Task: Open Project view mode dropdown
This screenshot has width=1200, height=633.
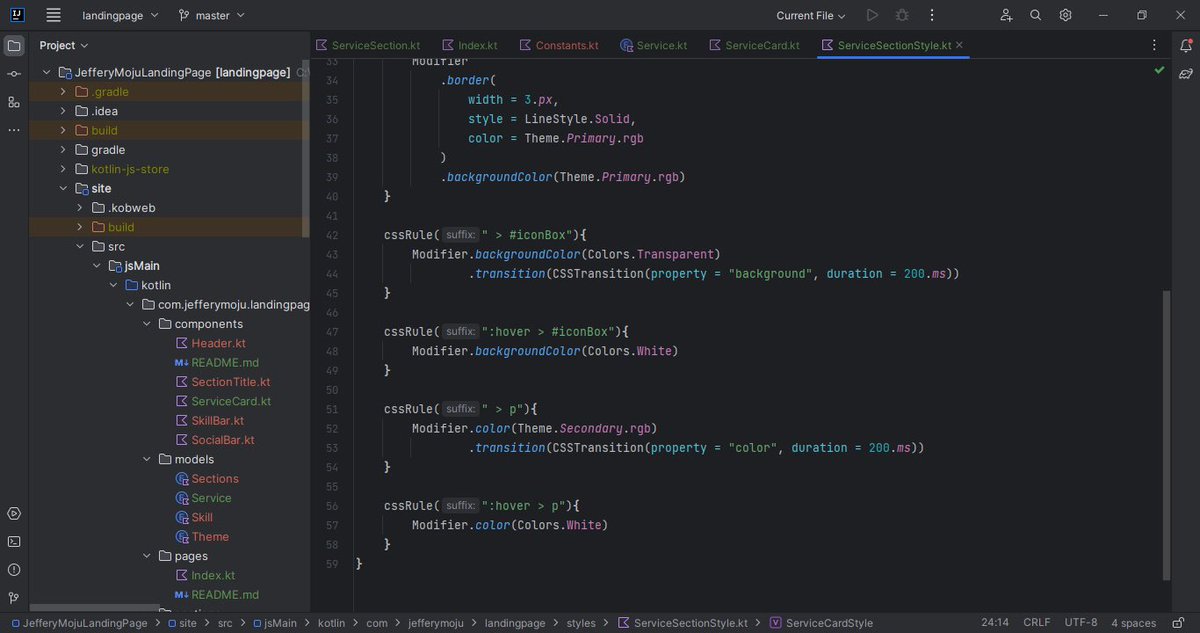Action: pos(64,45)
